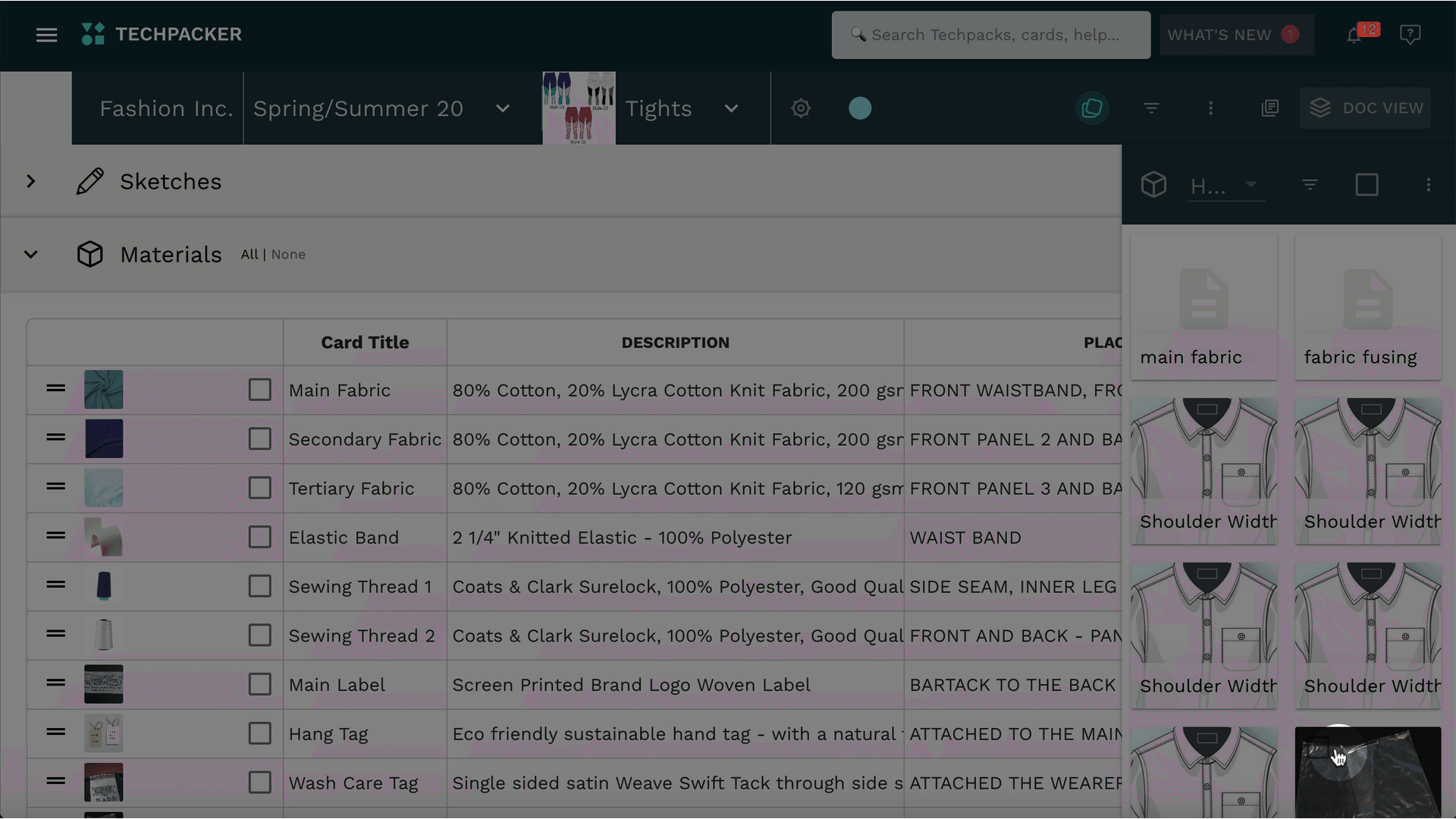The width and height of the screenshot is (1456, 819).
Task: Open the main fabric library card
Action: 1203,307
